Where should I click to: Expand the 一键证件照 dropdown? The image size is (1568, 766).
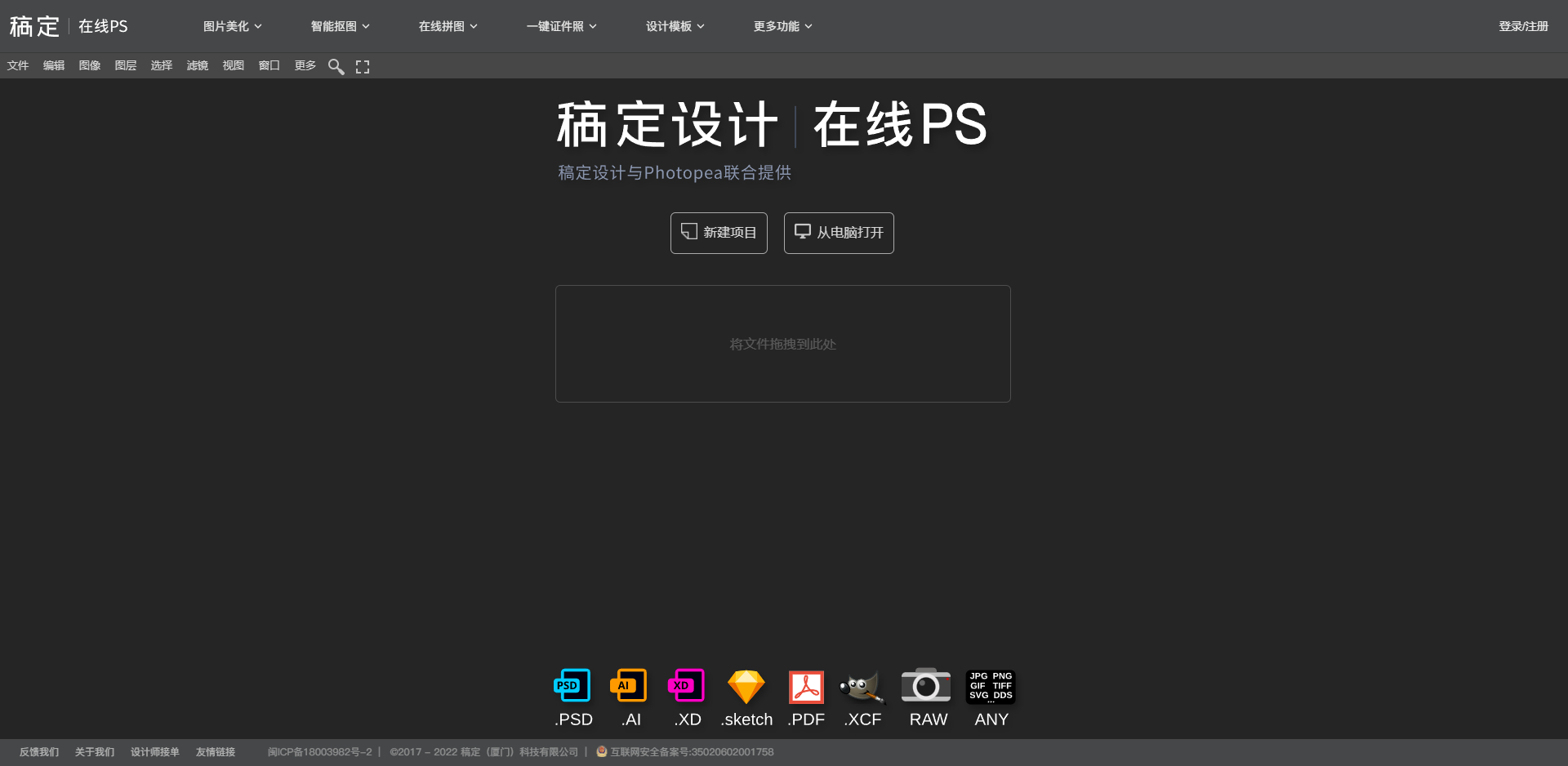[562, 26]
